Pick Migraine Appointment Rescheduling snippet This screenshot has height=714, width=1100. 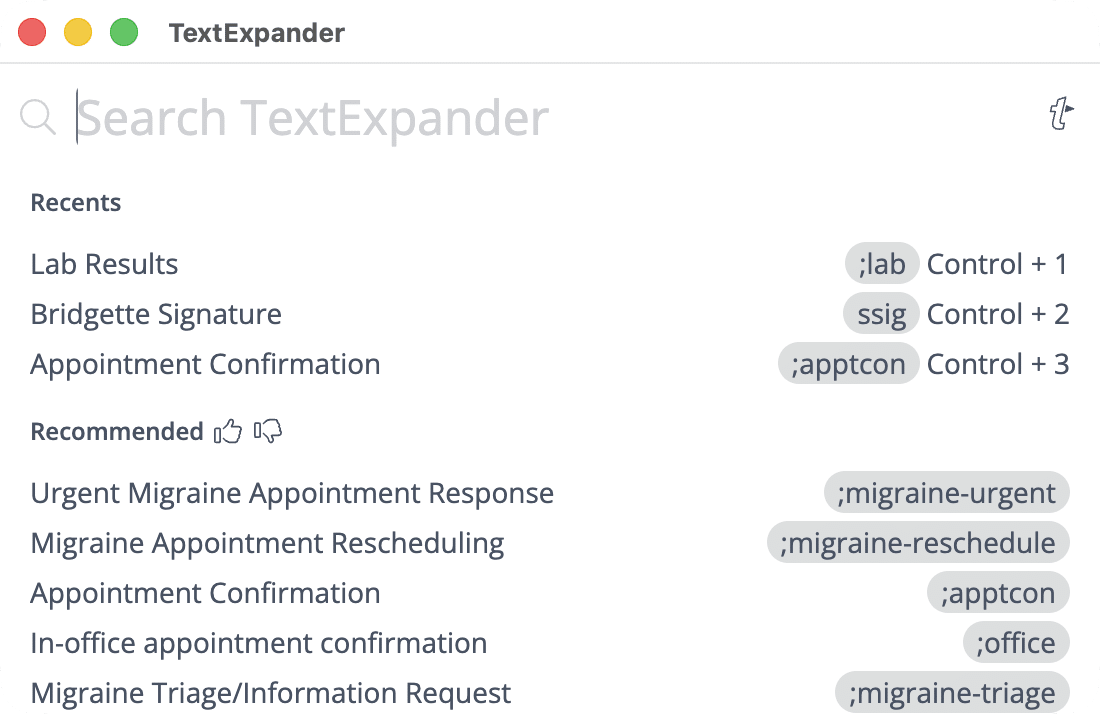[x=267, y=544]
